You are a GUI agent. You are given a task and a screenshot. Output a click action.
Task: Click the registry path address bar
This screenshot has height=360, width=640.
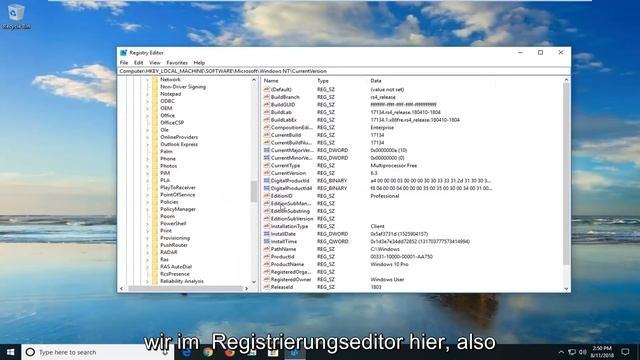pos(344,71)
